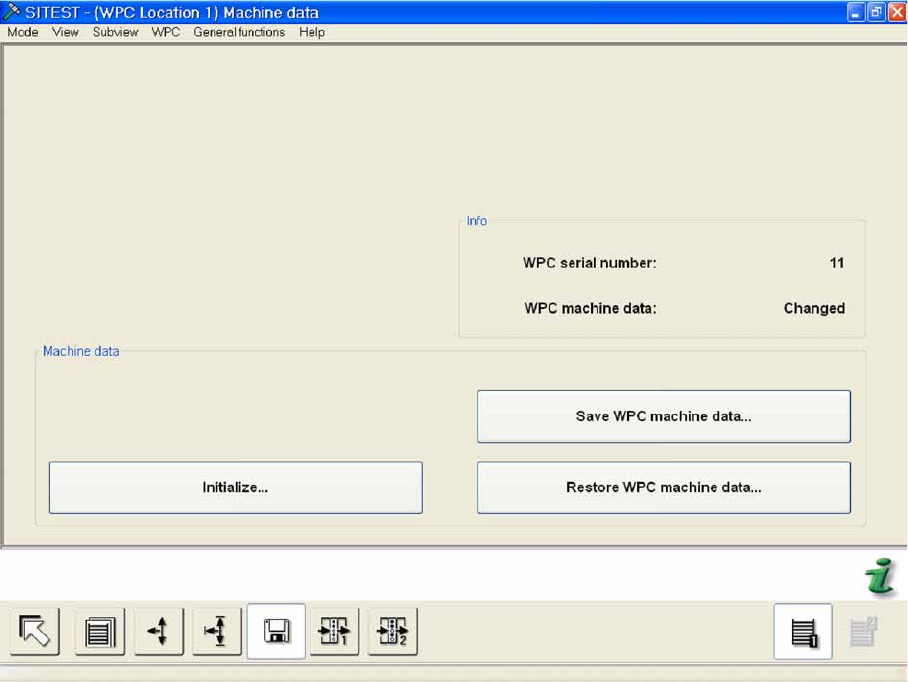Click the WPC location 1 icon

[x=334, y=631]
